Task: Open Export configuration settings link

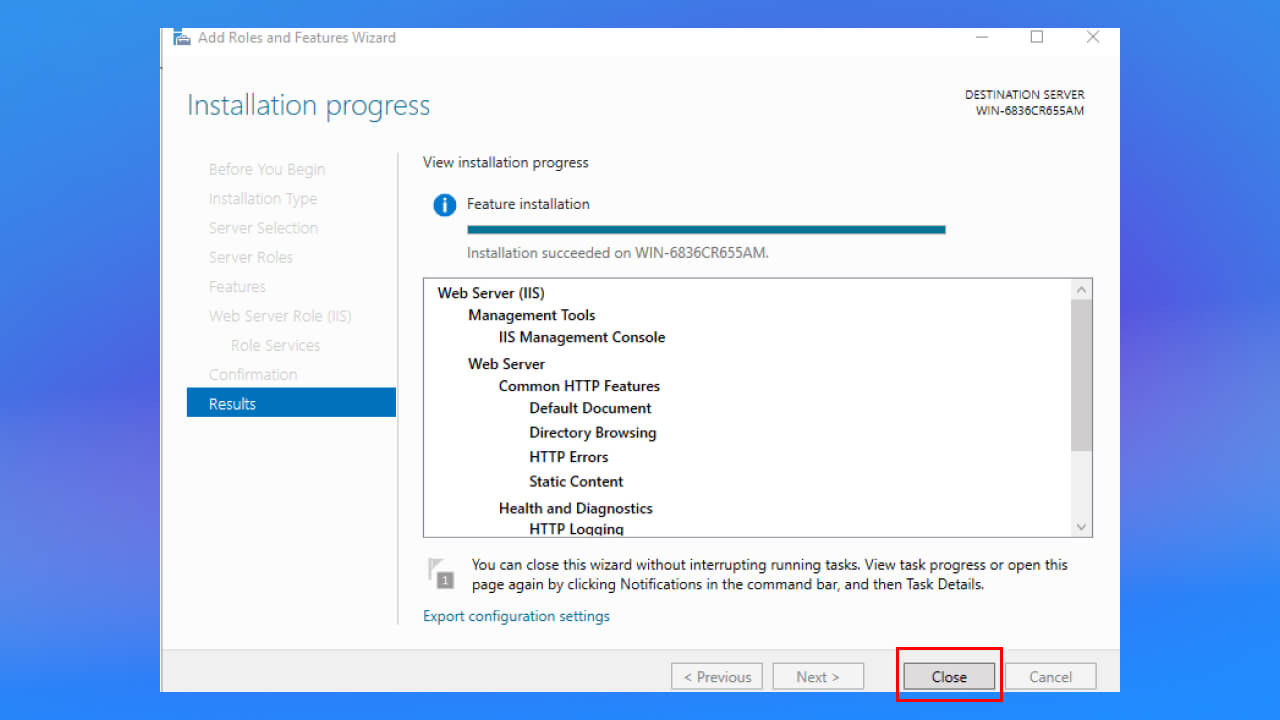Action: [x=516, y=616]
